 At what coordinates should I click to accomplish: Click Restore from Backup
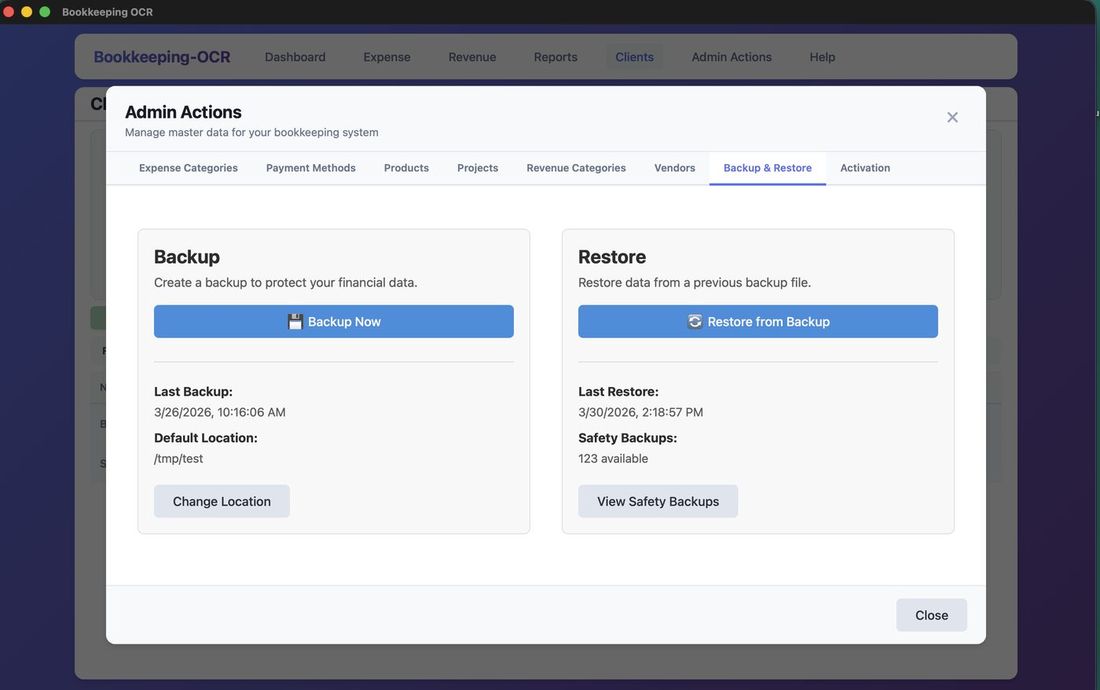coord(757,321)
